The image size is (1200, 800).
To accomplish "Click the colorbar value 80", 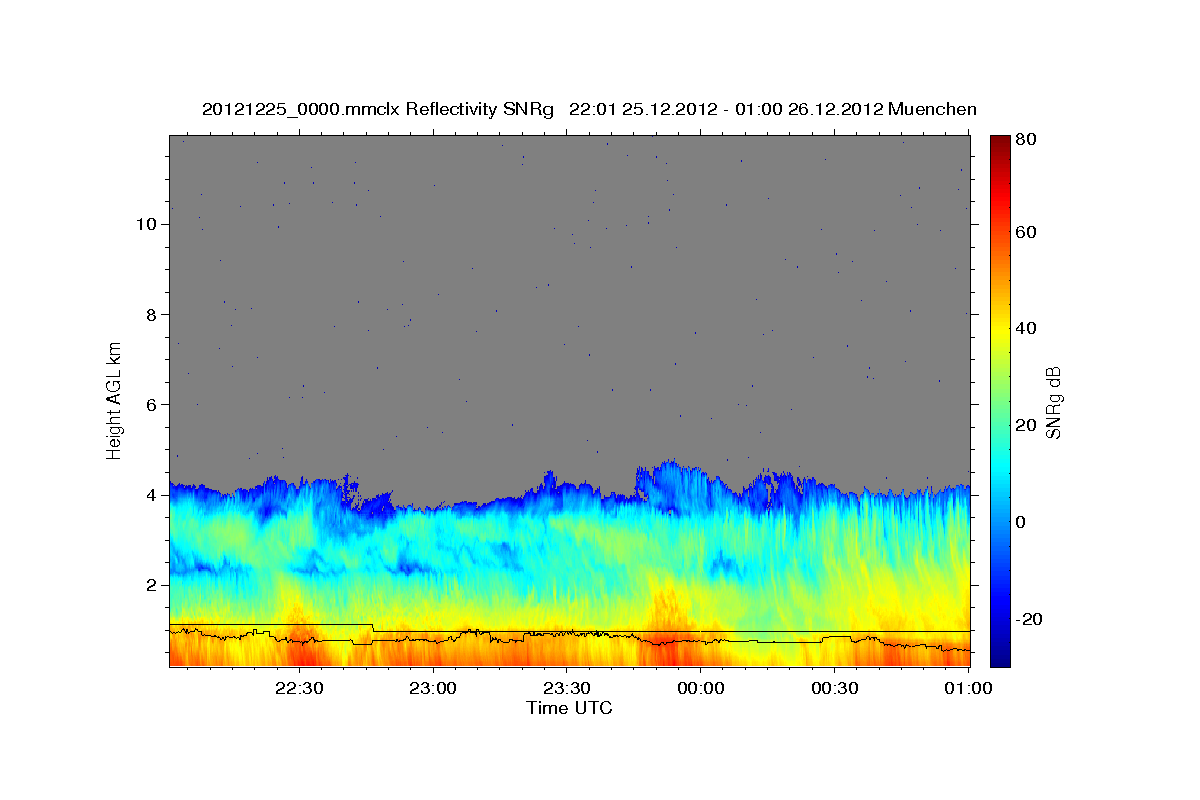I will pos(1027,140).
